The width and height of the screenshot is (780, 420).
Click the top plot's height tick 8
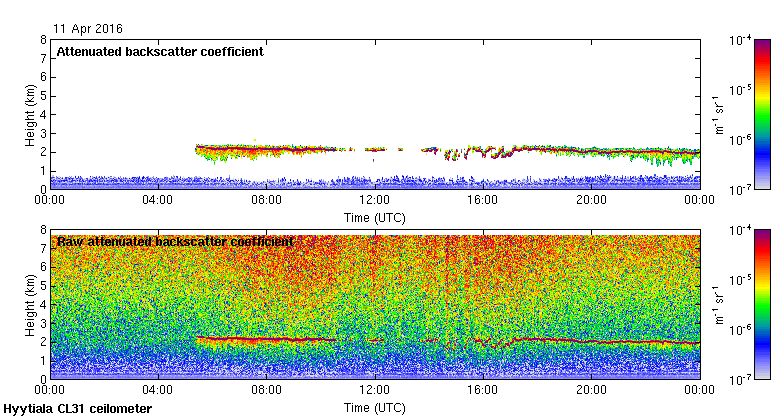click(x=44, y=40)
